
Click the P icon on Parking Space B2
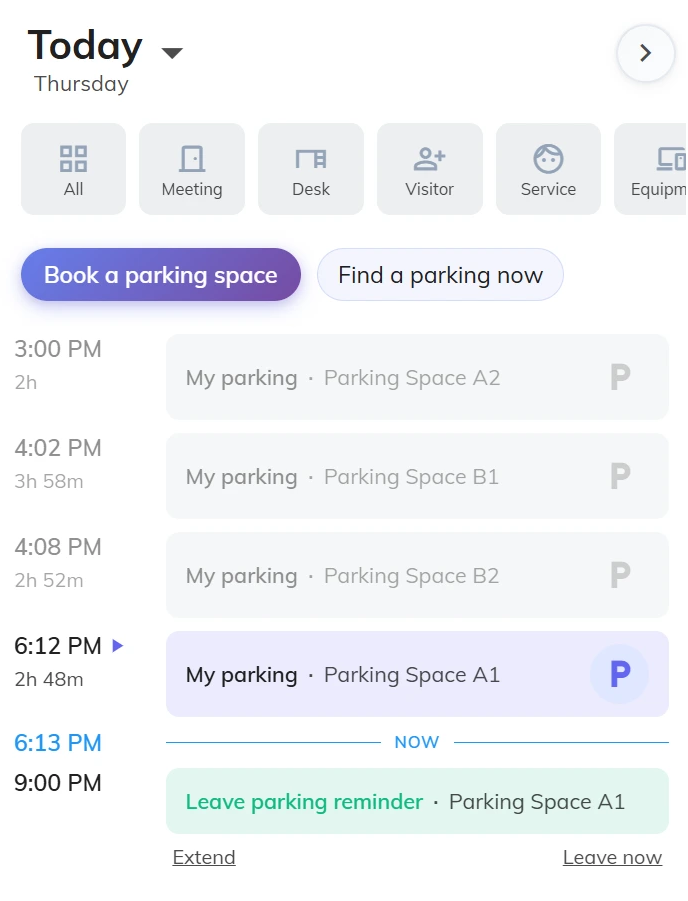click(619, 575)
